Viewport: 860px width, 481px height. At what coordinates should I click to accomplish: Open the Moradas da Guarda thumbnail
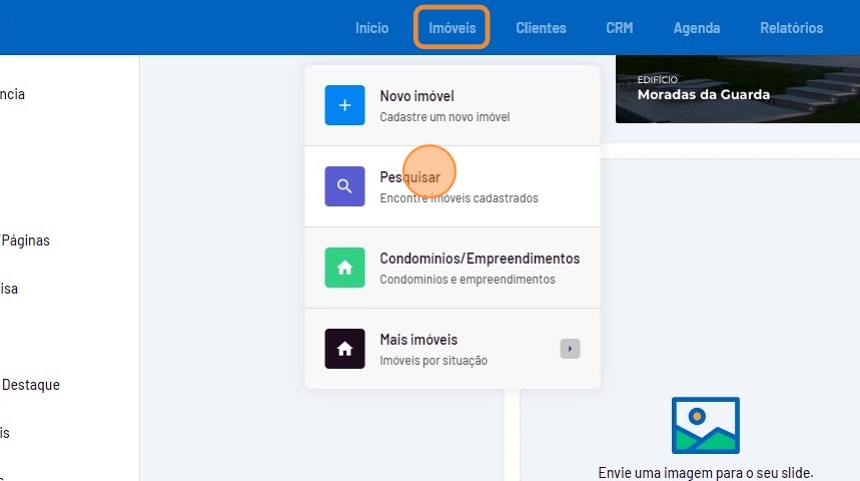point(737,89)
